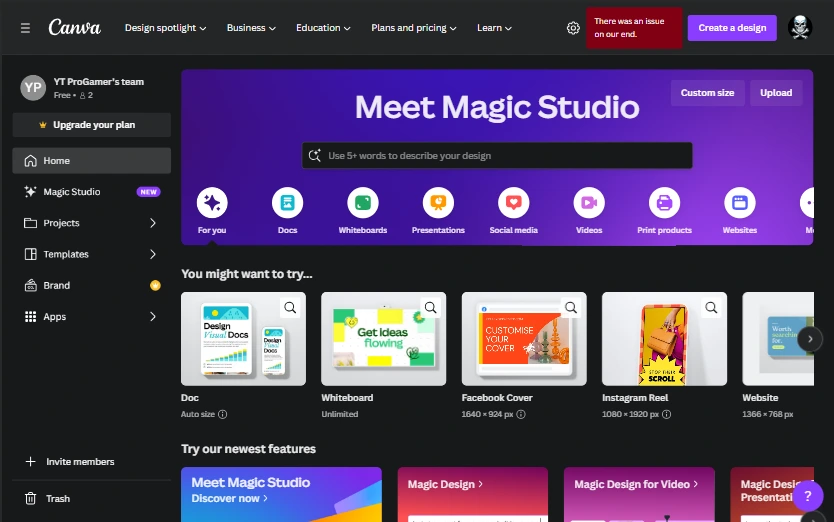Select the Videos category icon
This screenshot has width=834, height=522.
(589, 203)
